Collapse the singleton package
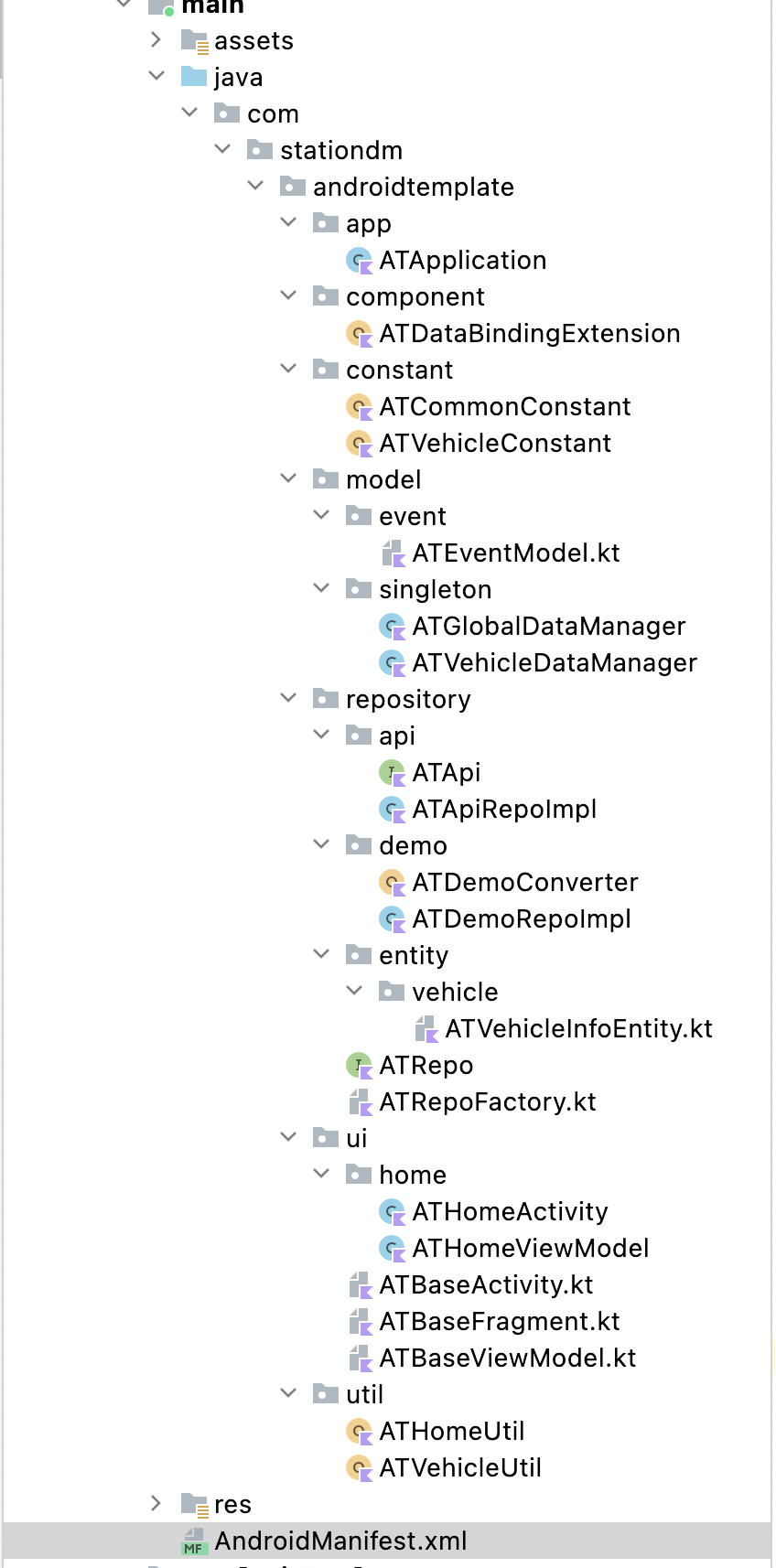Image resolution: width=776 pixels, height=1568 pixels. pyautogui.click(x=321, y=588)
